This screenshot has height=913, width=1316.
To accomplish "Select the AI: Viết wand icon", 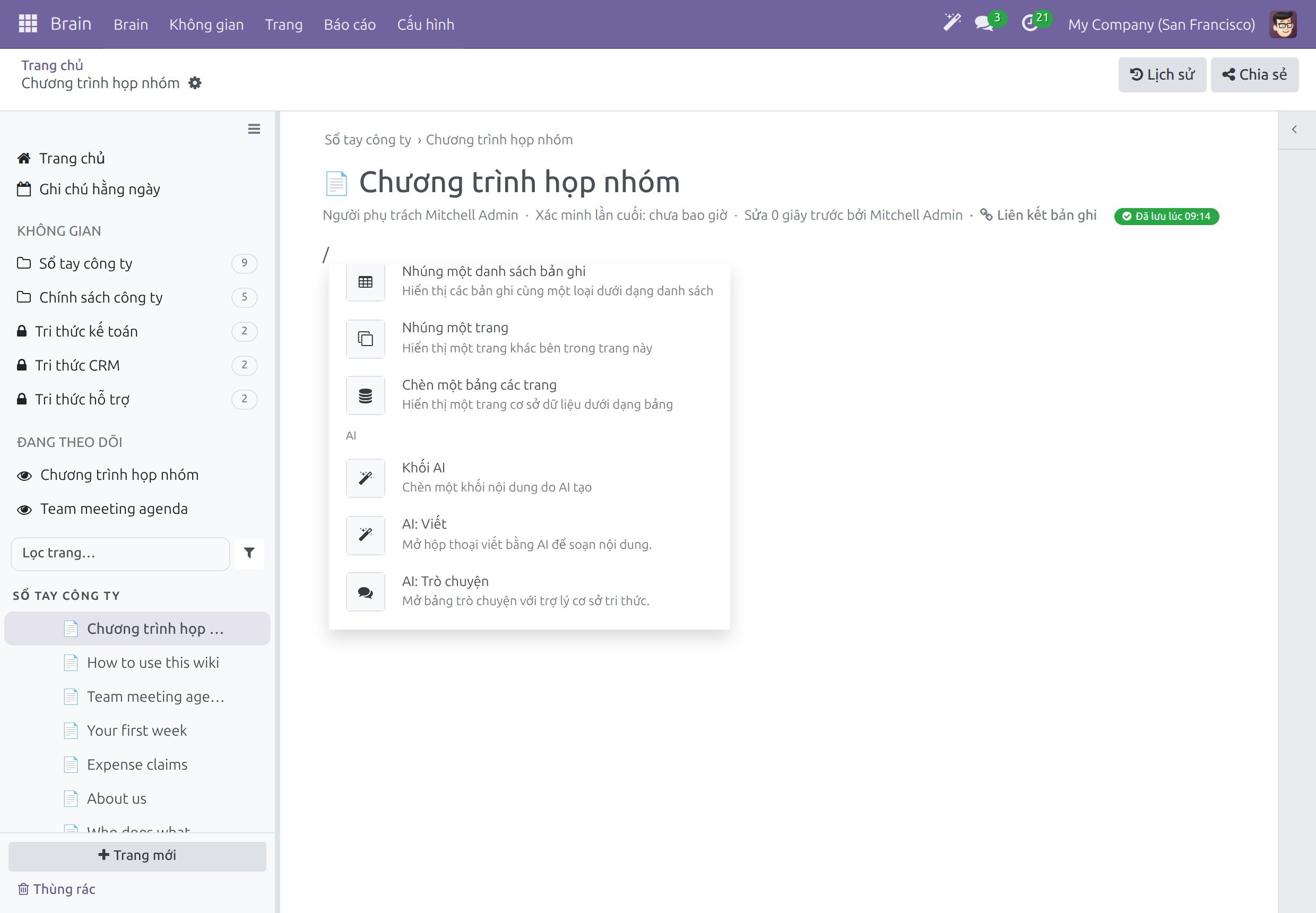I will click(366, 535).
